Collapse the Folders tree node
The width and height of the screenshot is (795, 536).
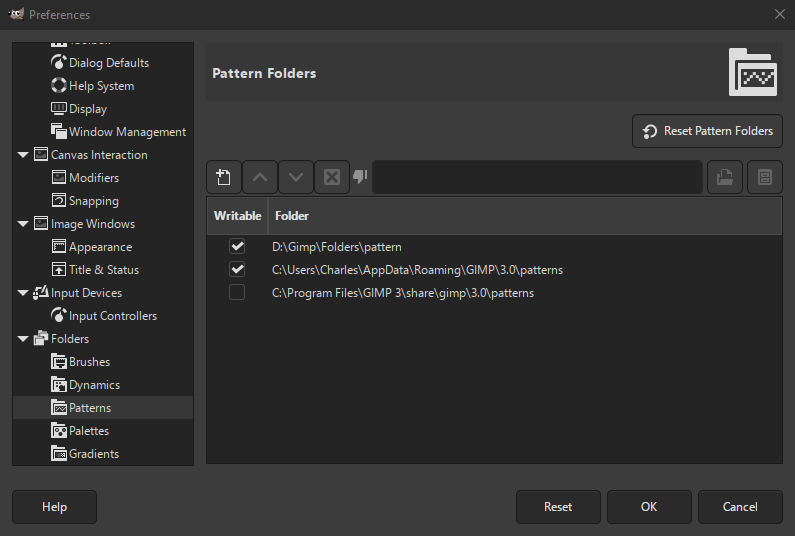[x=23, y=339]
